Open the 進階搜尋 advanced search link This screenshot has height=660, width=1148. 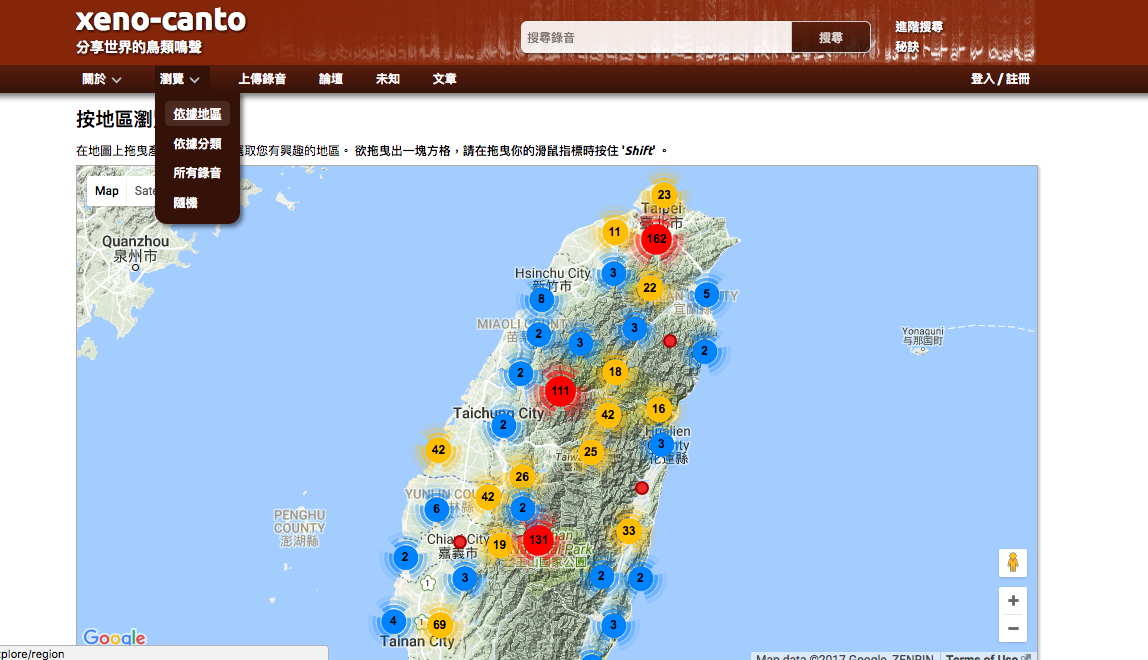click(x=919, y=27)
